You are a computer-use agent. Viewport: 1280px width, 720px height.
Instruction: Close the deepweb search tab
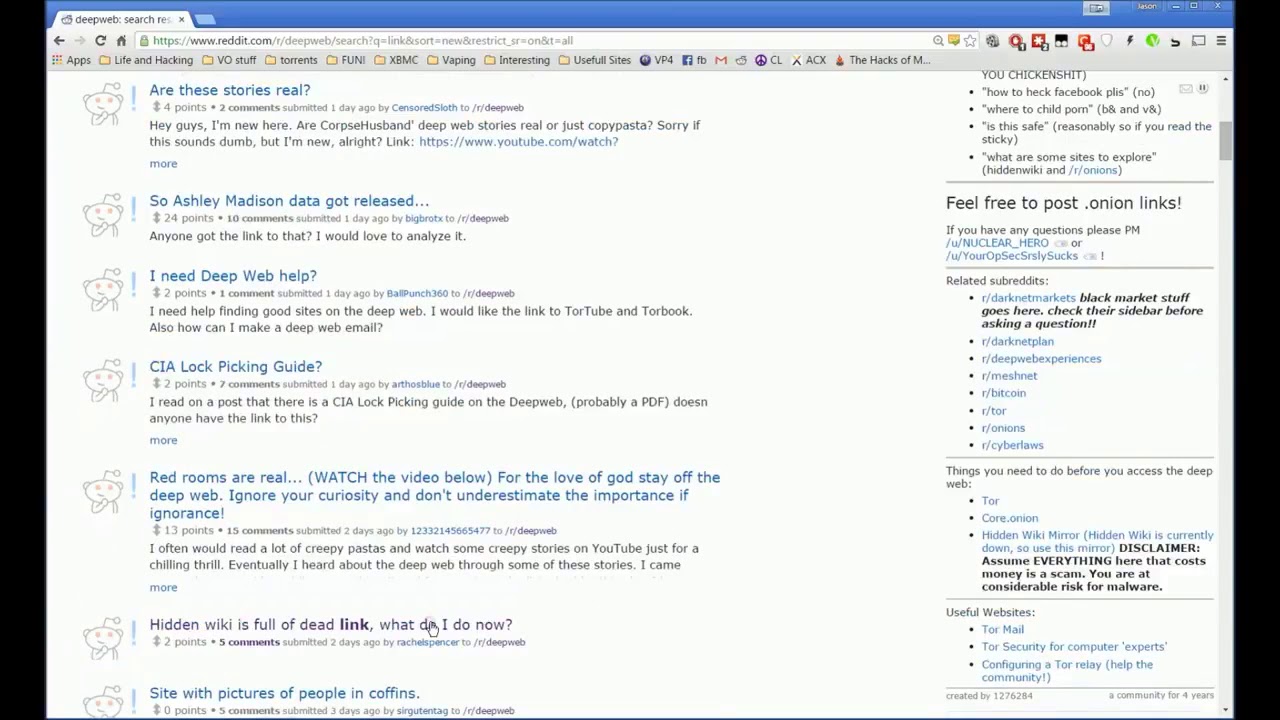181,19
